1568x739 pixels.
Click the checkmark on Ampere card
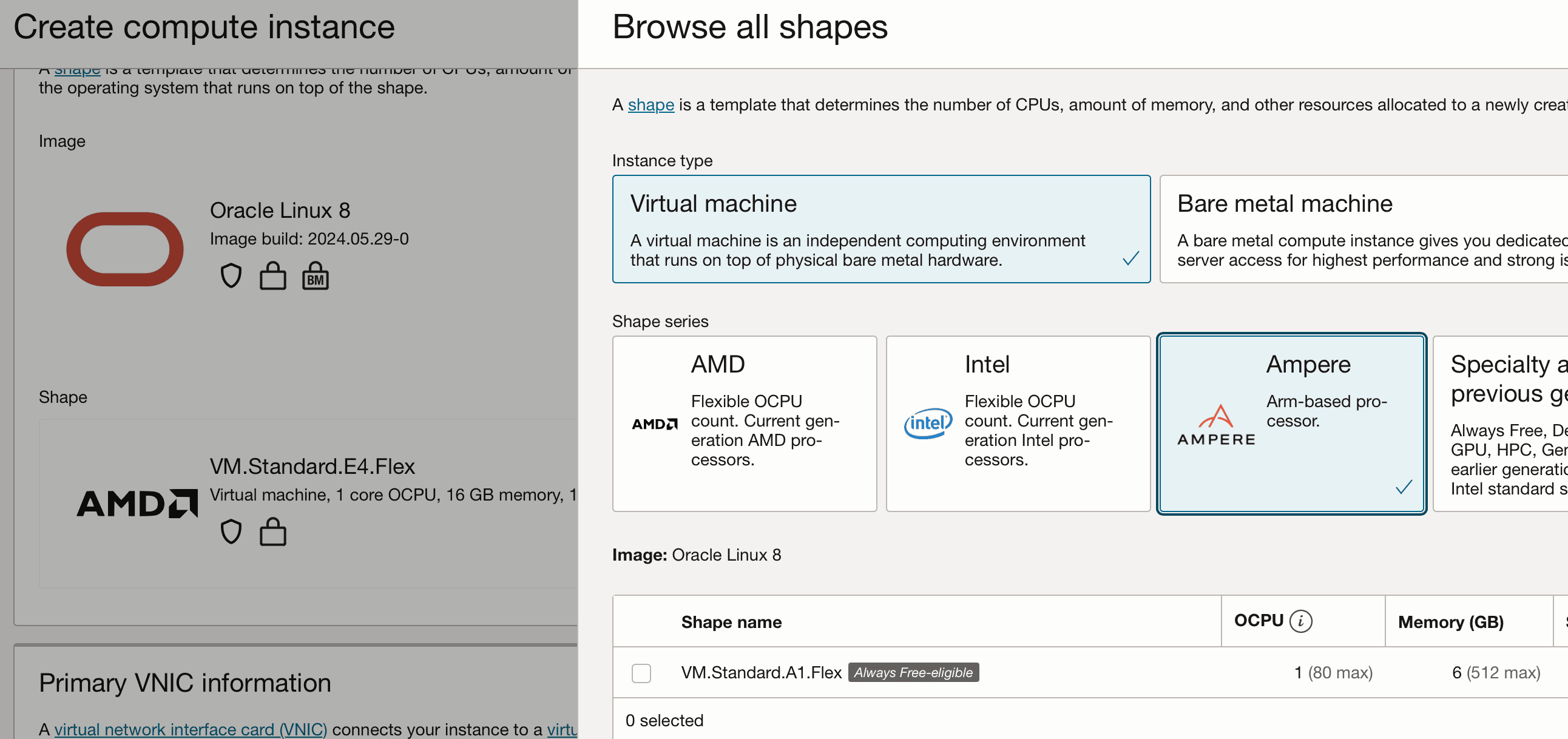1404,487
